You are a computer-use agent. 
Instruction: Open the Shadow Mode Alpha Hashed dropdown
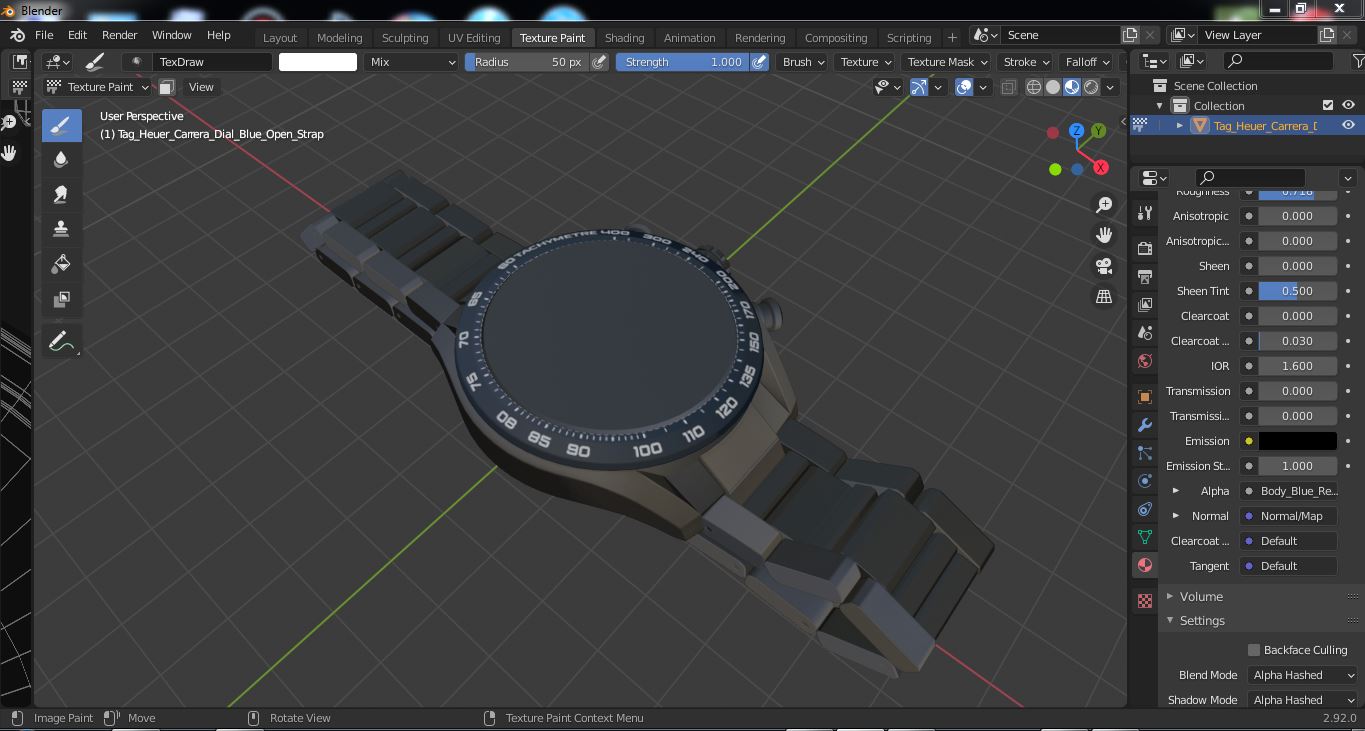pos(1303,700)
